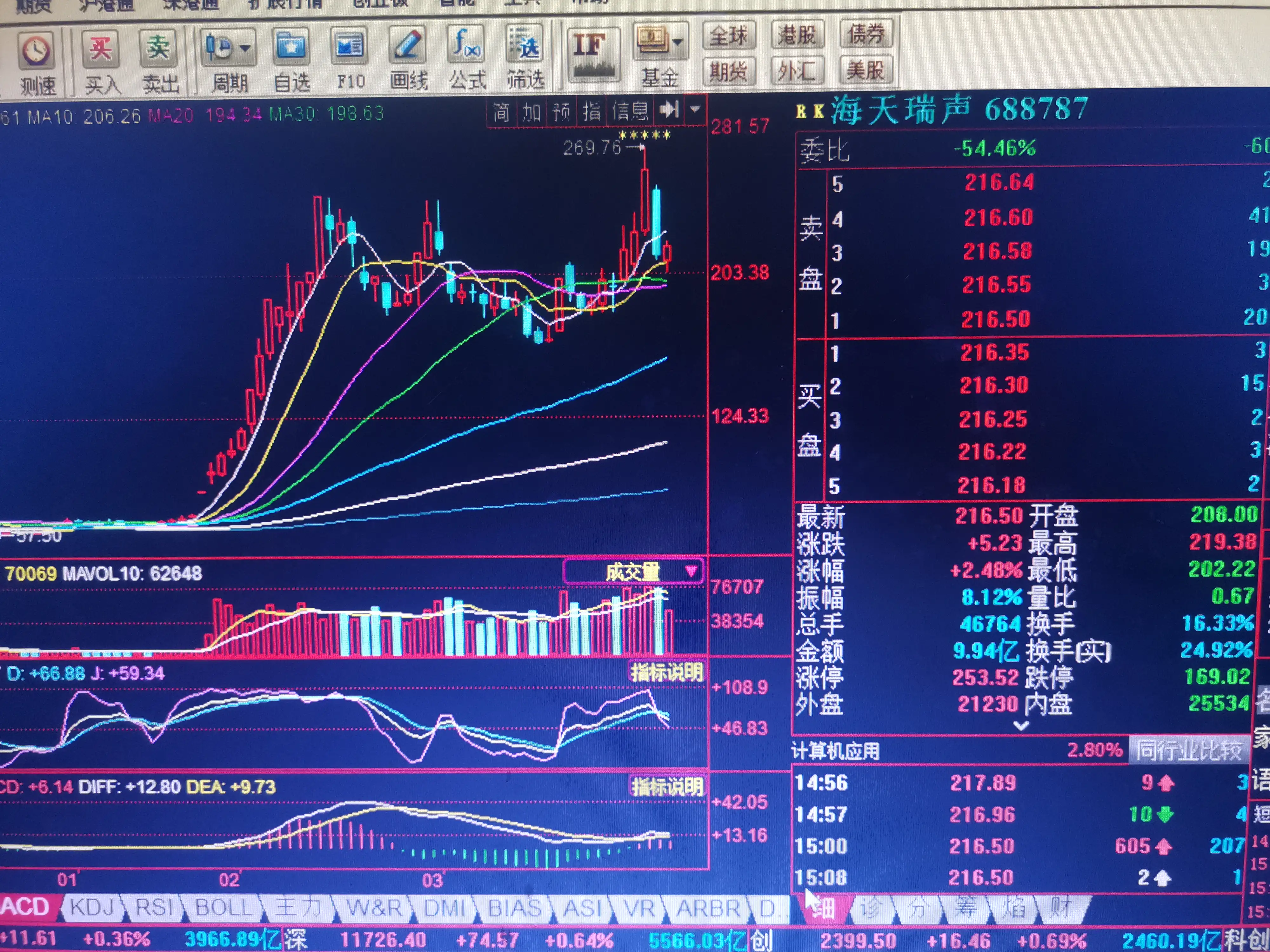
Task: Click the 测速 speed test clock icon
Action: (36, 51)
